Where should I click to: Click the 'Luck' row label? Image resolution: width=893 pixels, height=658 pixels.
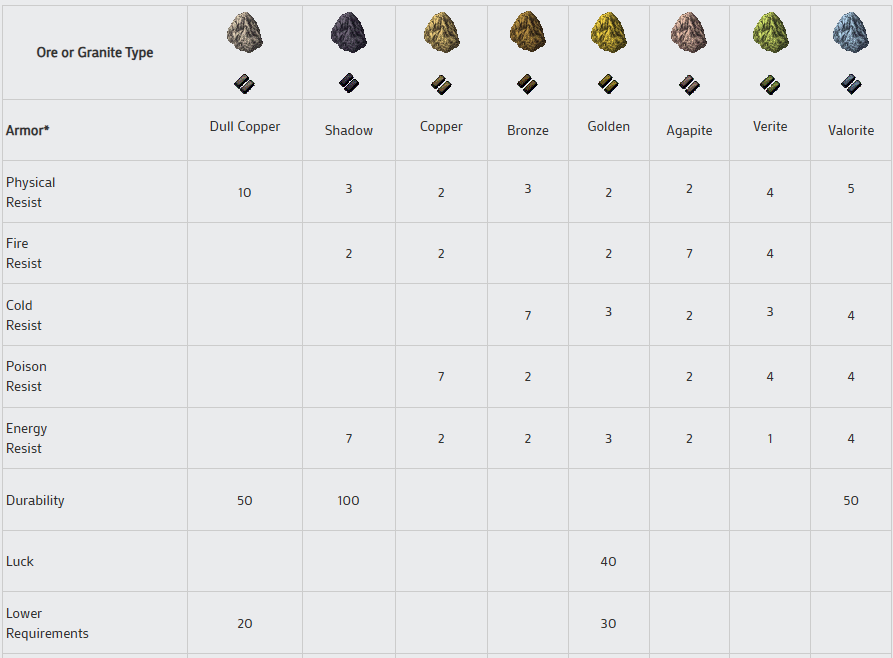tap(20, 562)
